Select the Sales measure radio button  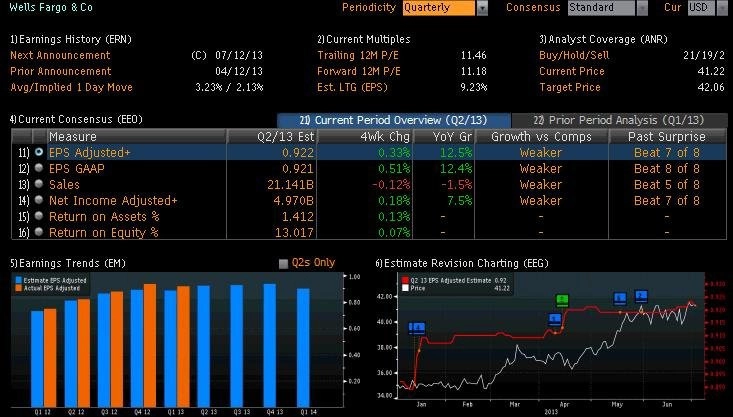click(x=39, y=185)
